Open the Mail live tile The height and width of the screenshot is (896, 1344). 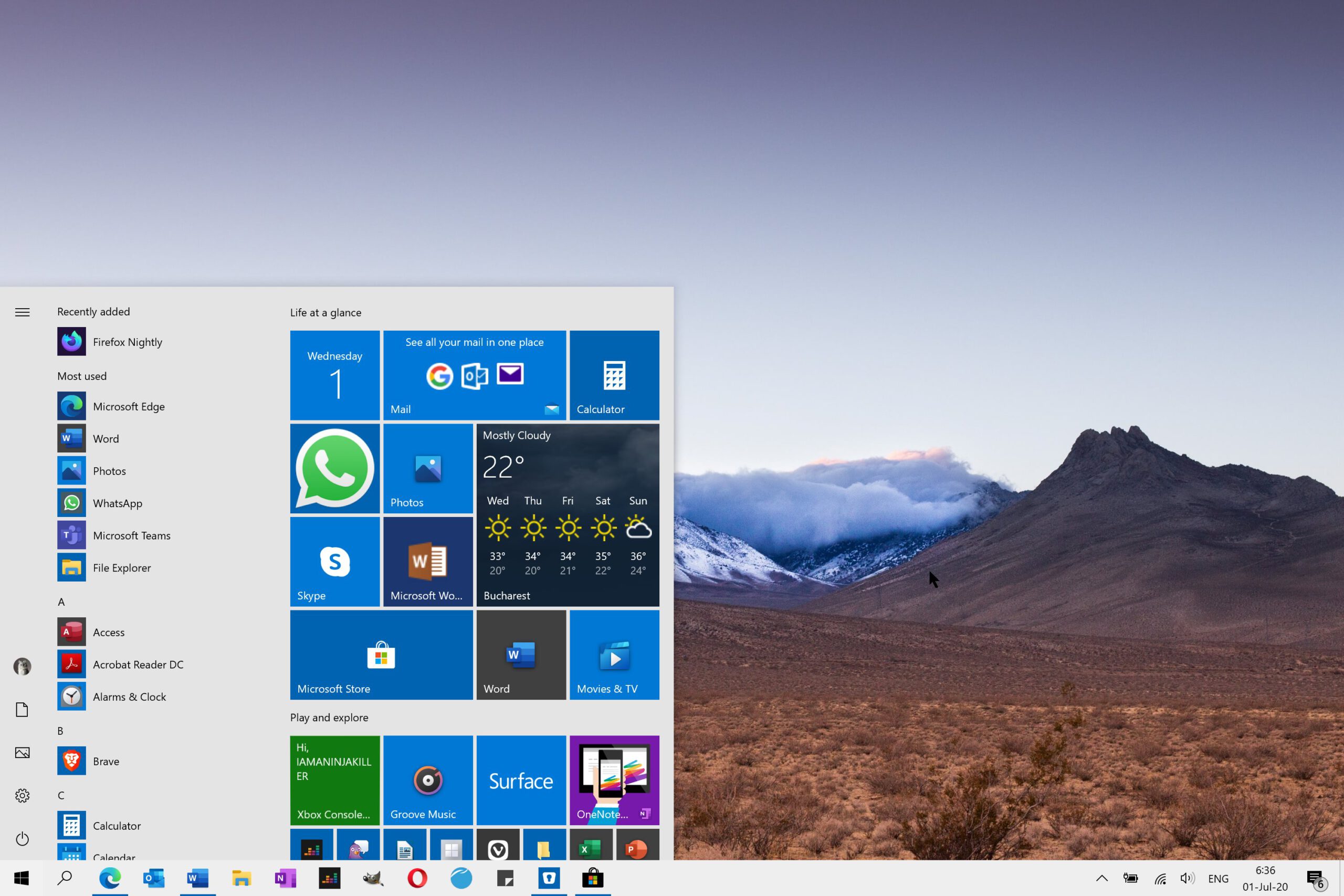(x=475, y=375)
